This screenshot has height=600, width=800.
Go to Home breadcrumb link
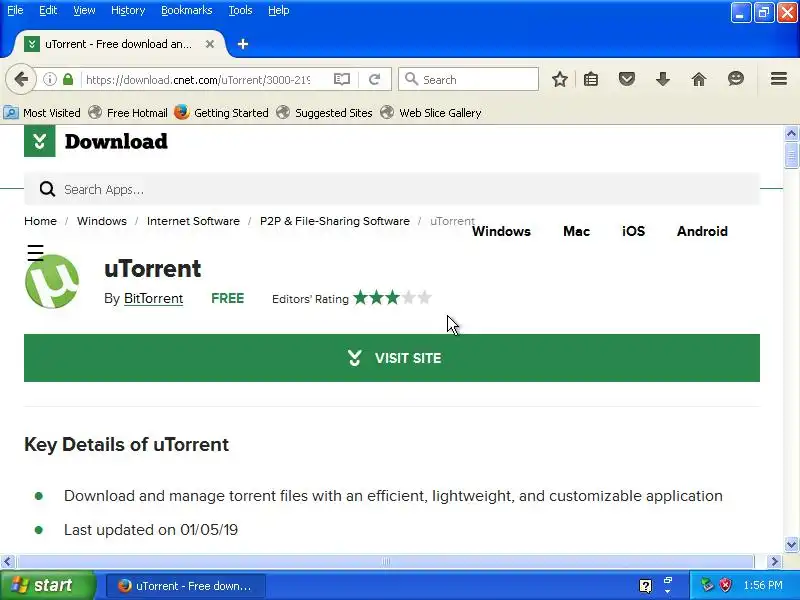(x=40, y=221)
